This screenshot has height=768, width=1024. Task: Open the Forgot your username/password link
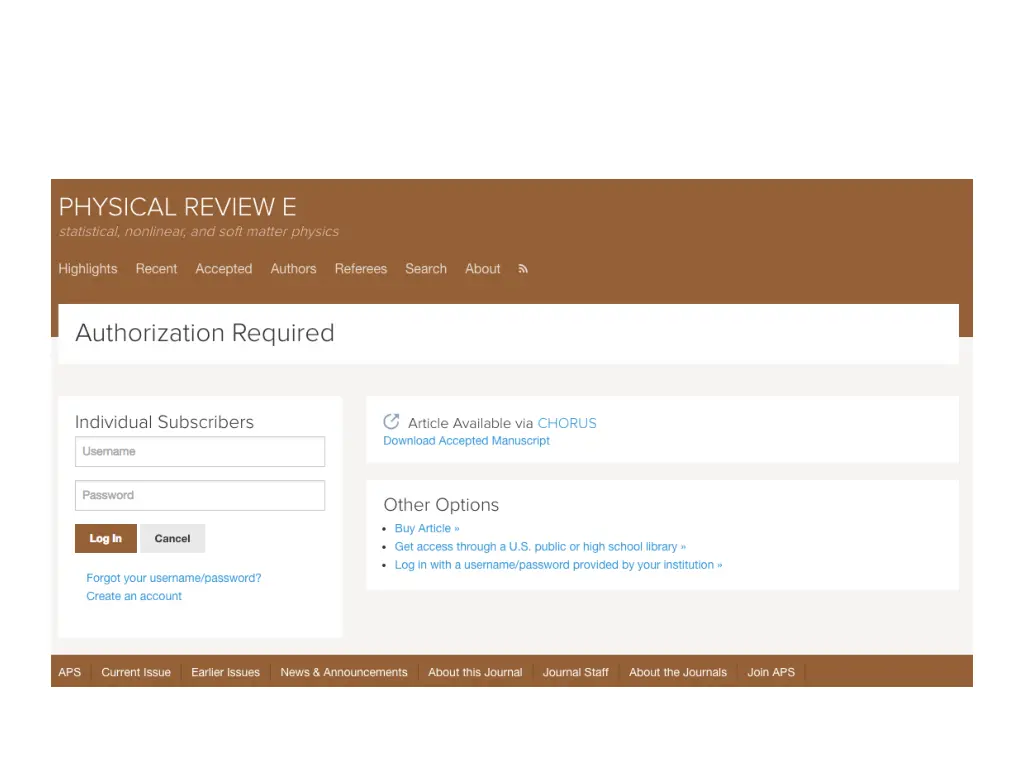click(174, 578)
